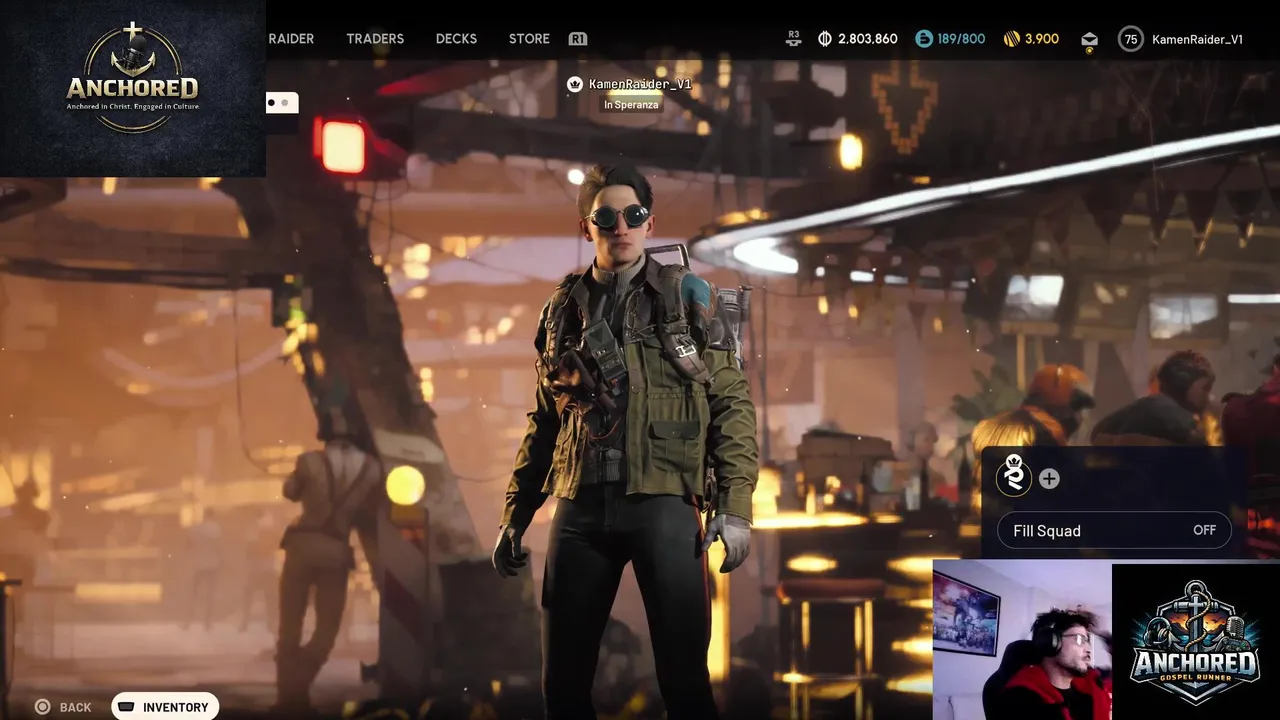Toggle Fill Squad option
1280x720 pixels.
point(1114,531)
